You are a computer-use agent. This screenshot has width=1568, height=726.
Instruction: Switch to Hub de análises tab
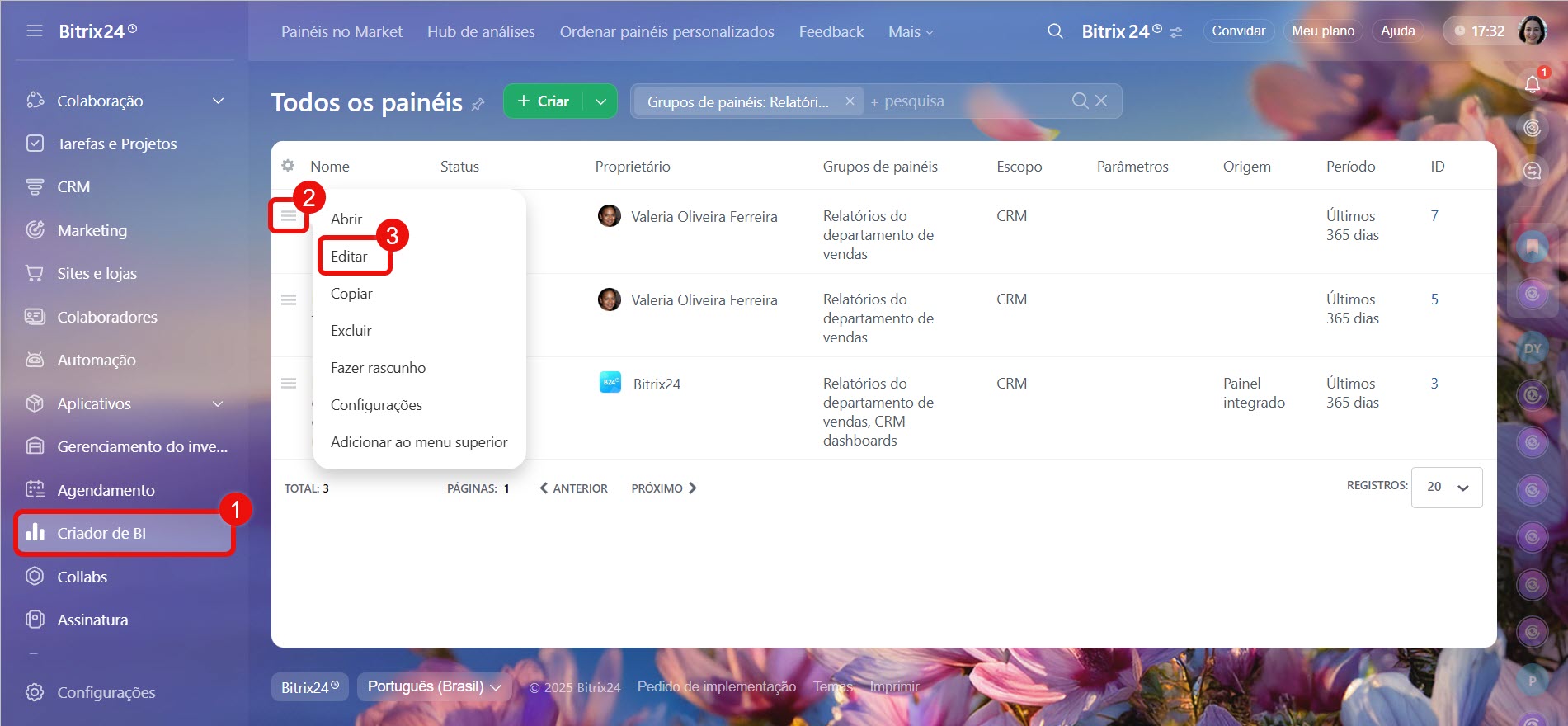(481, 31)
